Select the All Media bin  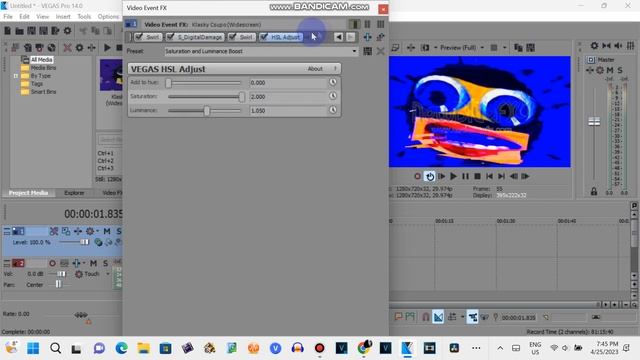[41, 60]
